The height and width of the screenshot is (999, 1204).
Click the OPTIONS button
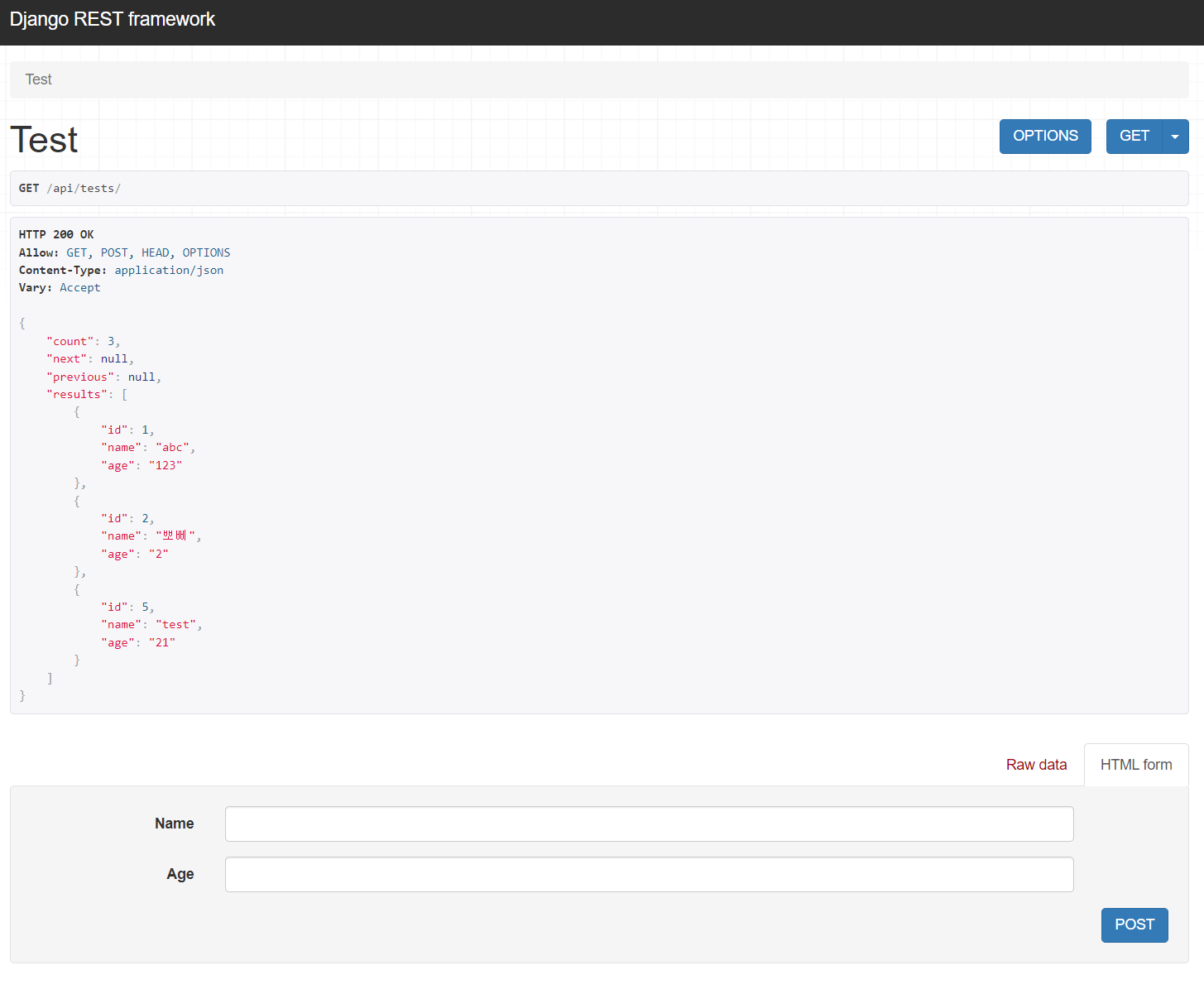(1045, 136)
